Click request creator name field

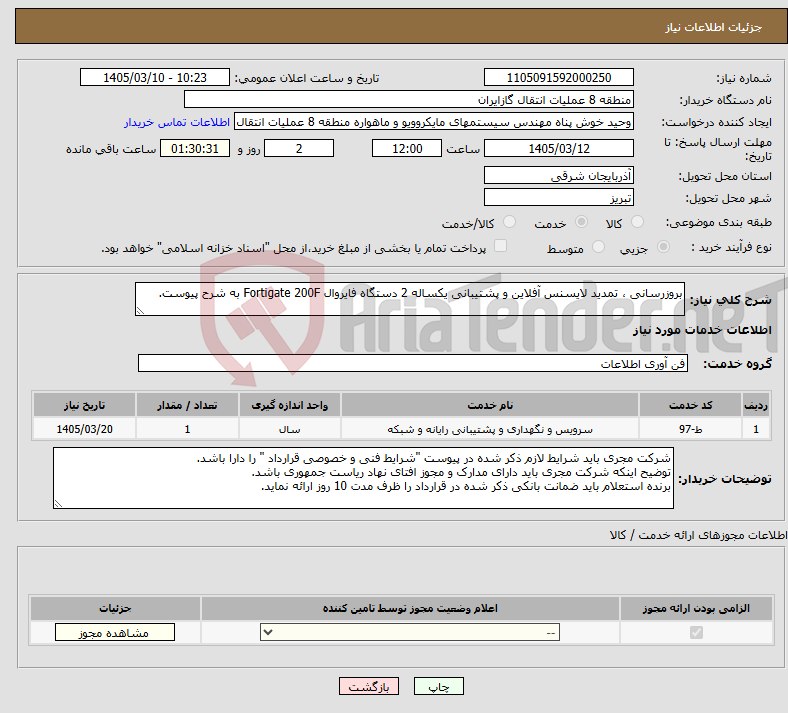(434, 122)
